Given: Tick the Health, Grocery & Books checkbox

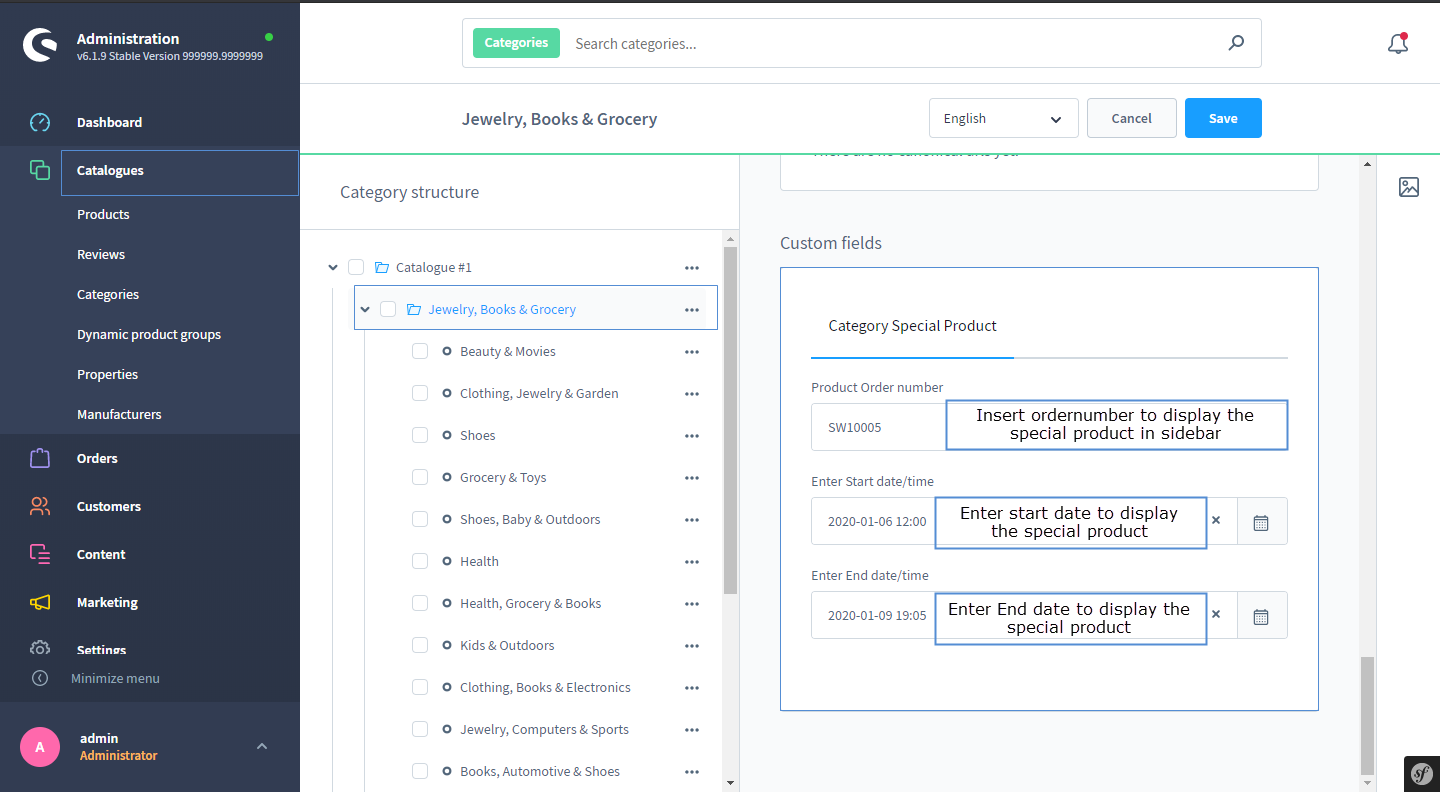Looking at the screenshot, I should coord(420,603).
